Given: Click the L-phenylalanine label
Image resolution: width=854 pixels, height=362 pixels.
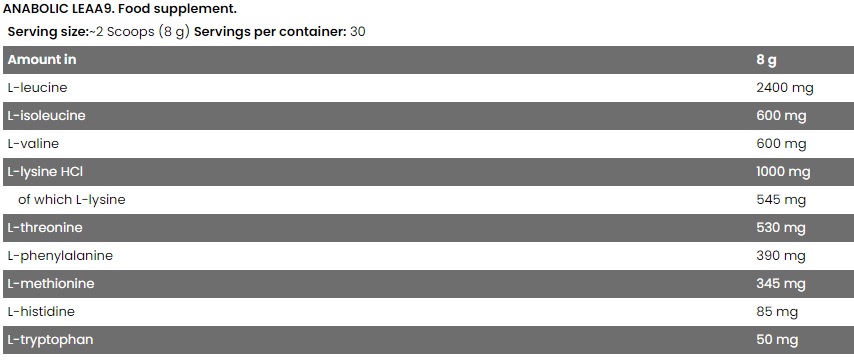Looking at the screenshot, I should click(x=60, y=256).
